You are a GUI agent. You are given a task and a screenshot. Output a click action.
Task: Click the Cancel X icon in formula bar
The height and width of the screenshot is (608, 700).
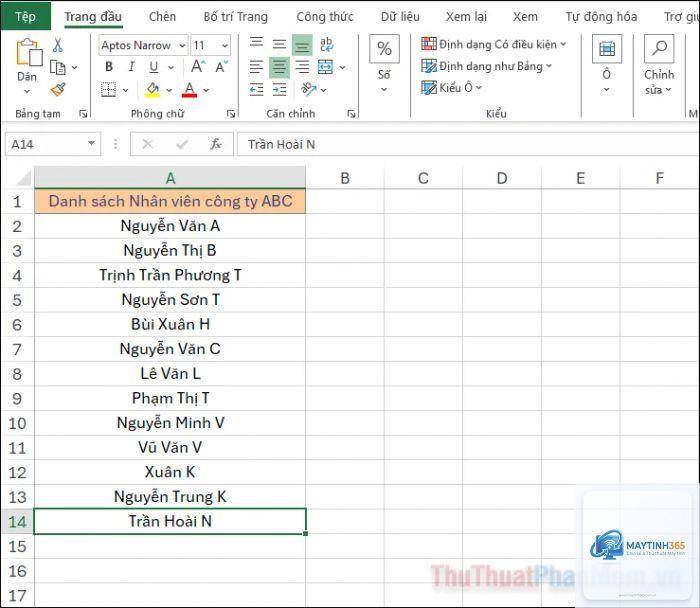tap(147, 144)
